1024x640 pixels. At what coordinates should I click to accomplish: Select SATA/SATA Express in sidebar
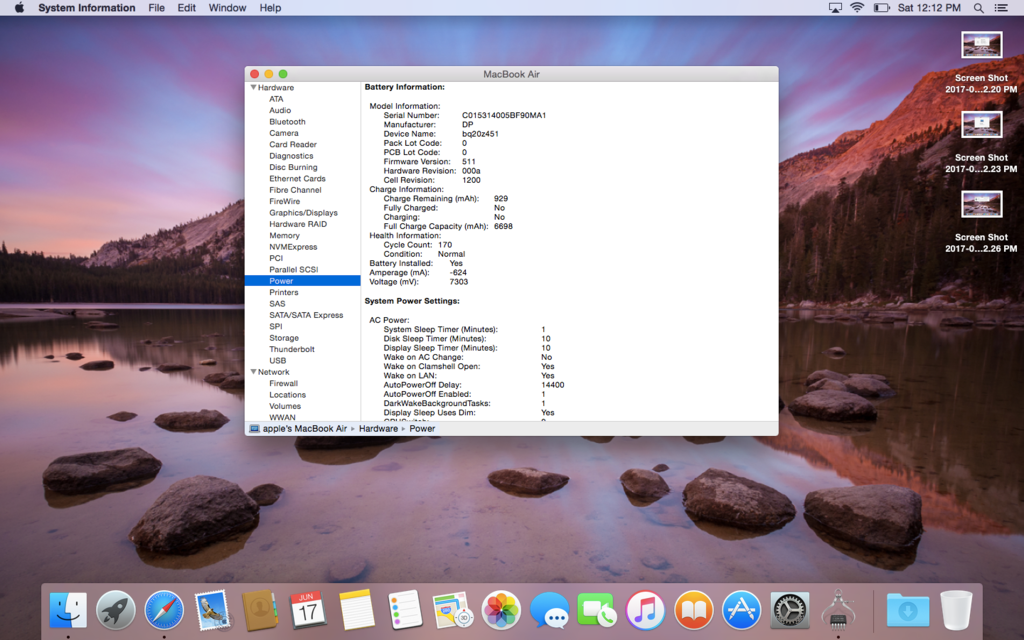pos(306,315)
